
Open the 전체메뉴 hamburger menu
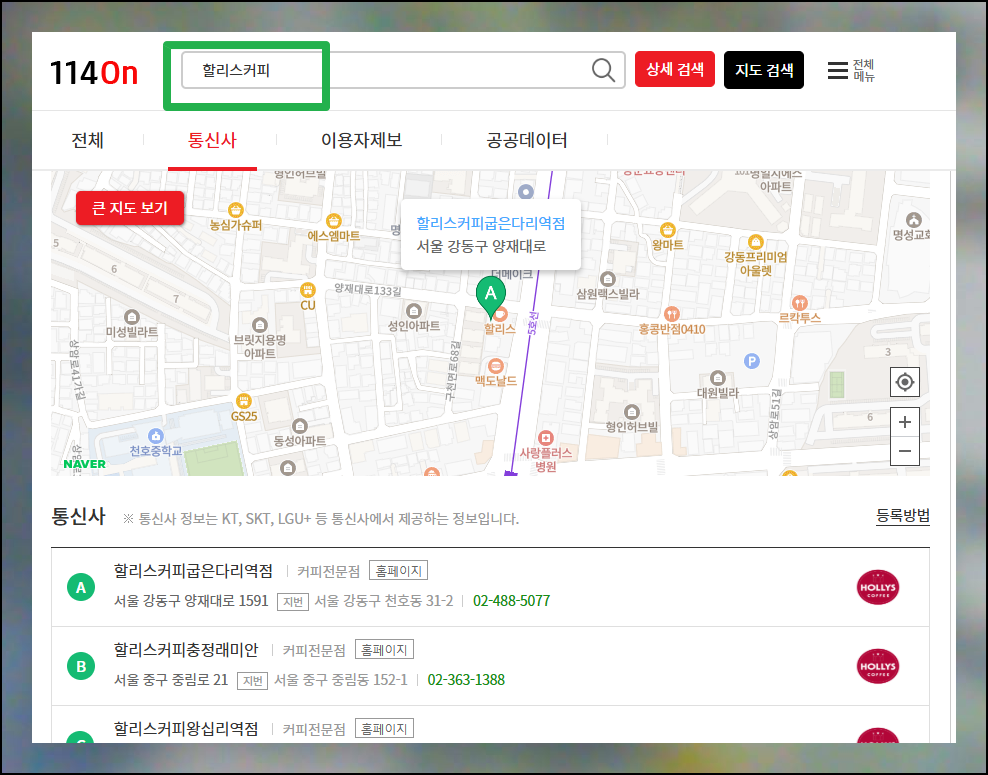(851, 70)
